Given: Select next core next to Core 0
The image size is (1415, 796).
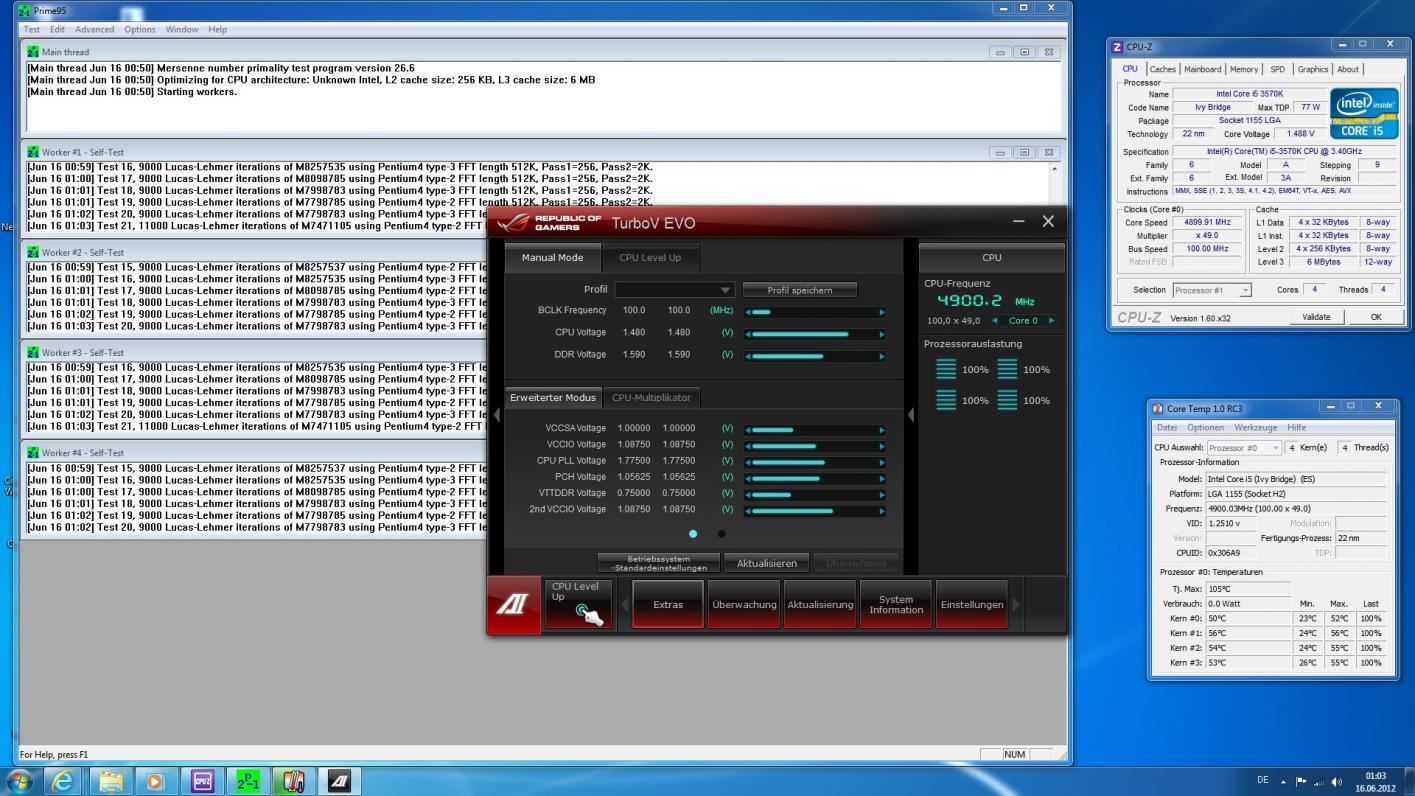Looking at the screenshot, I should pyautogui.click(x=1050, y=321).
